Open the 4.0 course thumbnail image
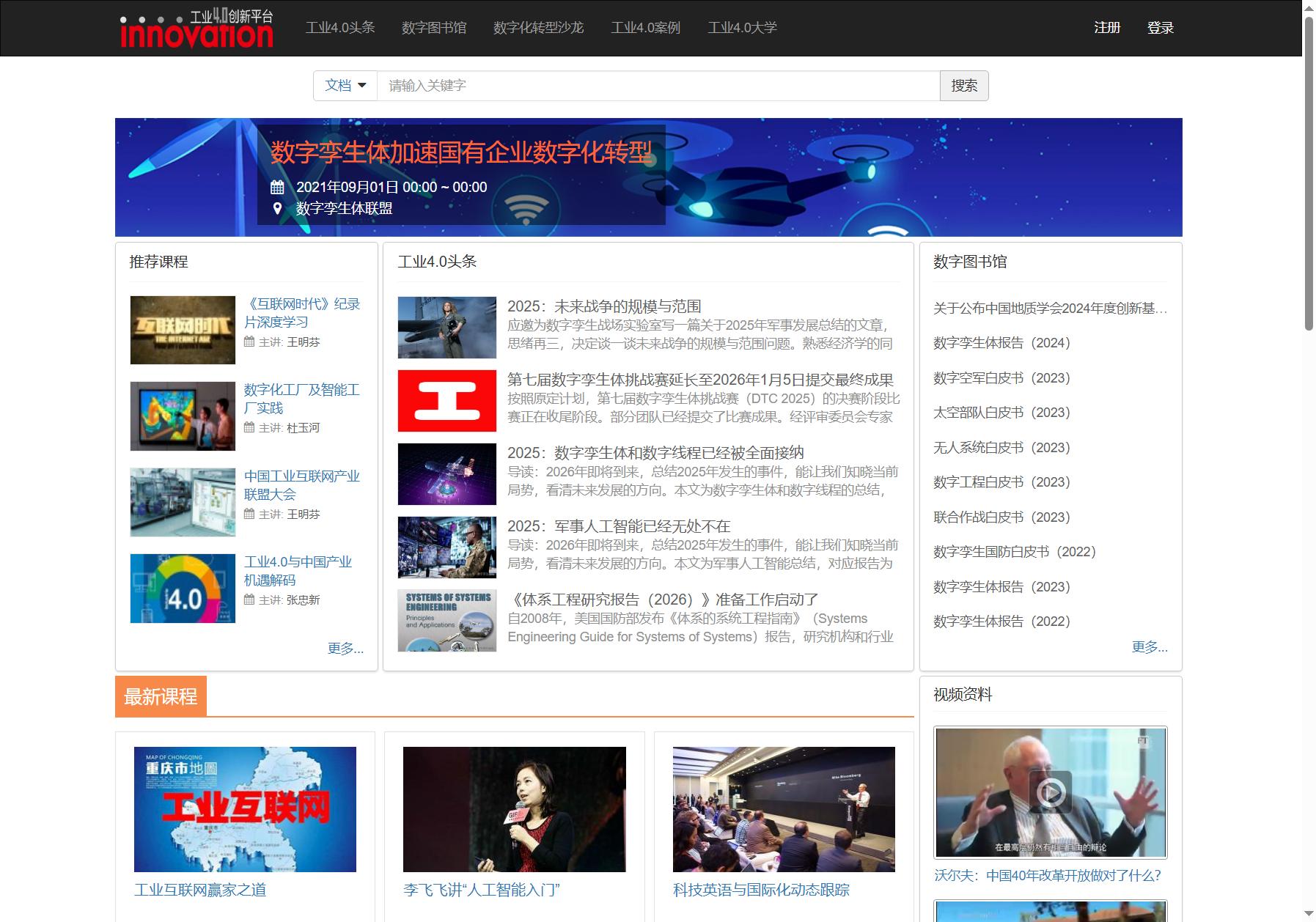 [x=183, y=588]
